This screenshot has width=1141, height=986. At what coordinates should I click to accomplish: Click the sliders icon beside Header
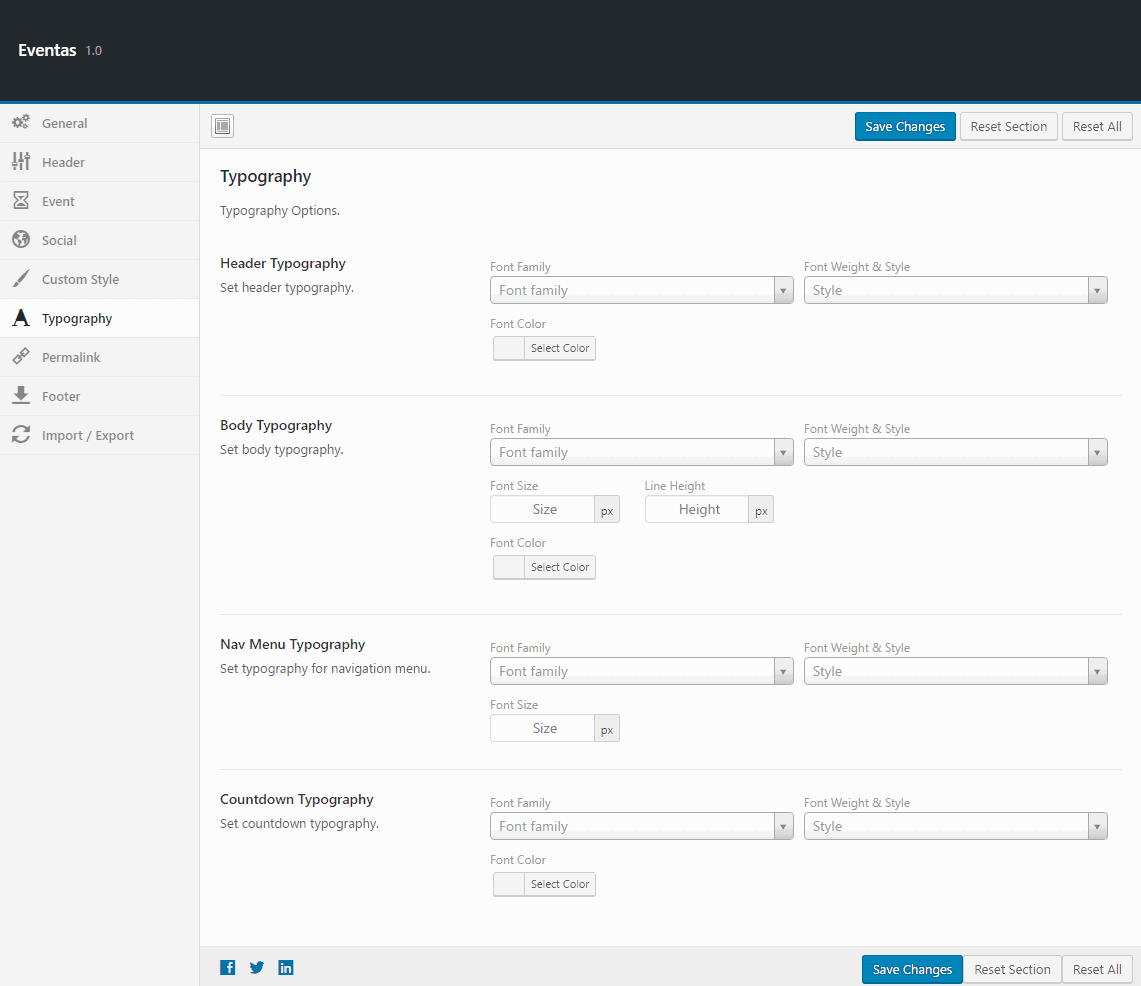tap(21, 162)
